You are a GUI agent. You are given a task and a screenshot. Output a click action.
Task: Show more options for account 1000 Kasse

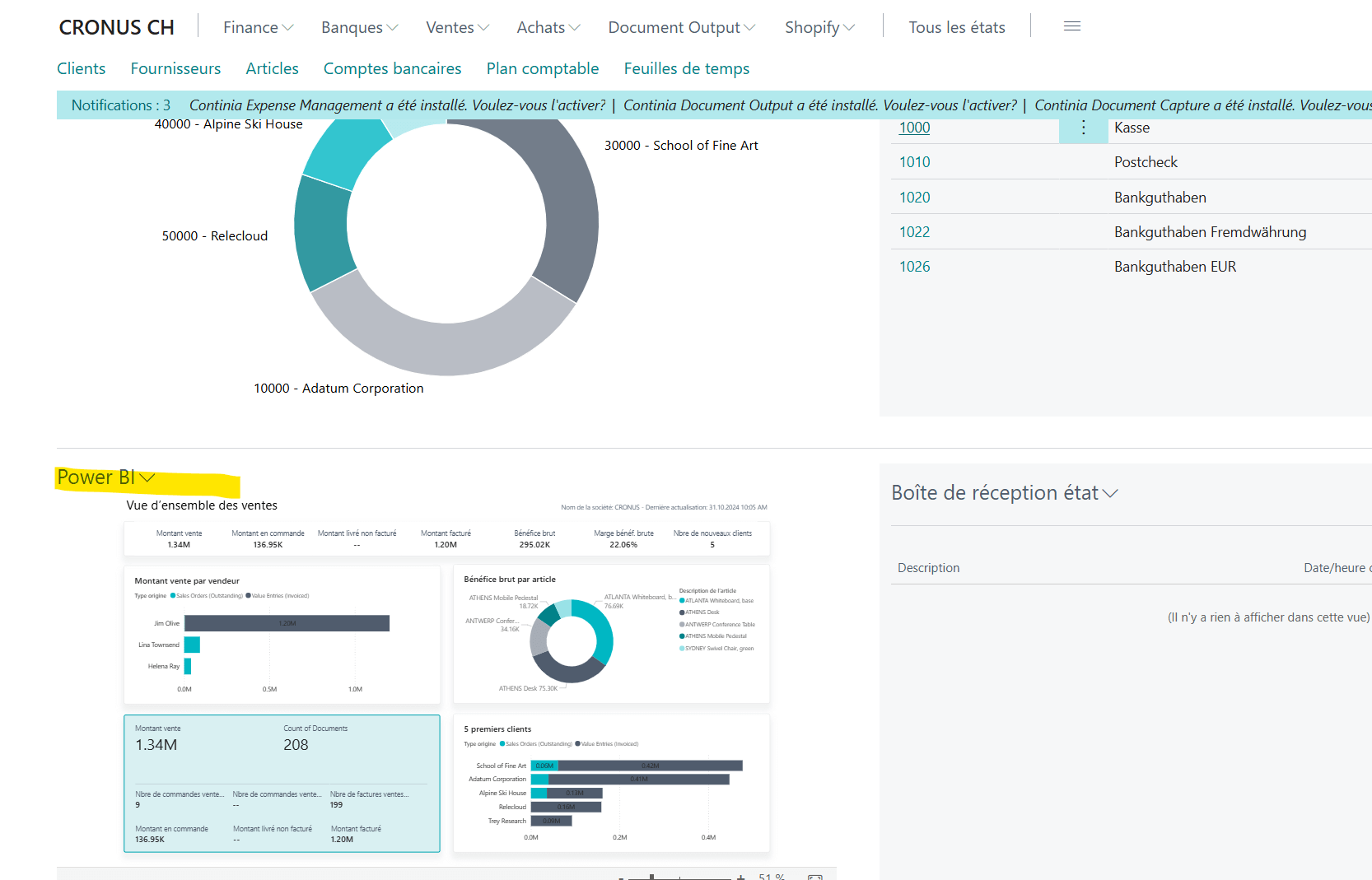[x=1083, y=128]
